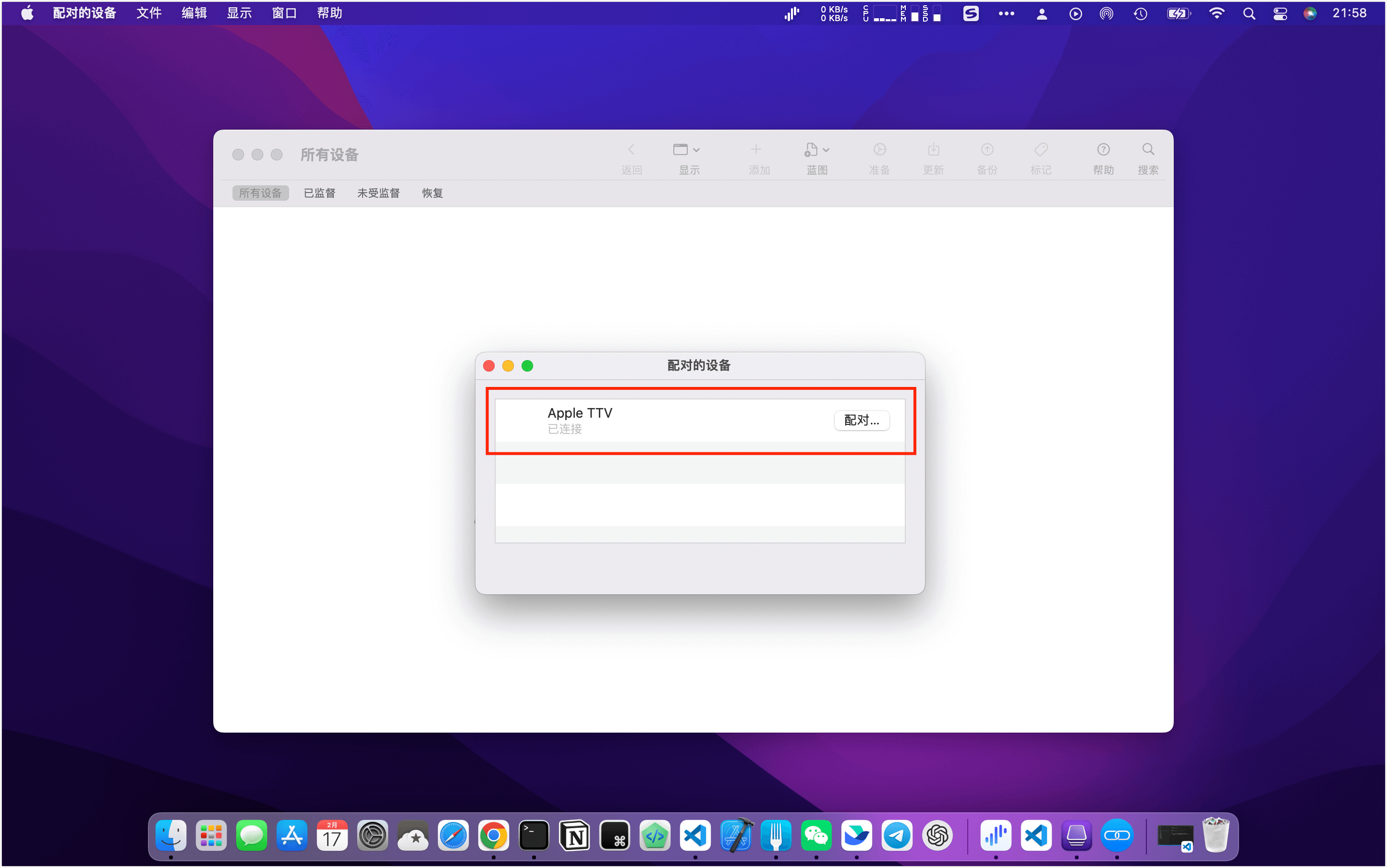Open Fork git client from the Dock

tap(776, 835)
